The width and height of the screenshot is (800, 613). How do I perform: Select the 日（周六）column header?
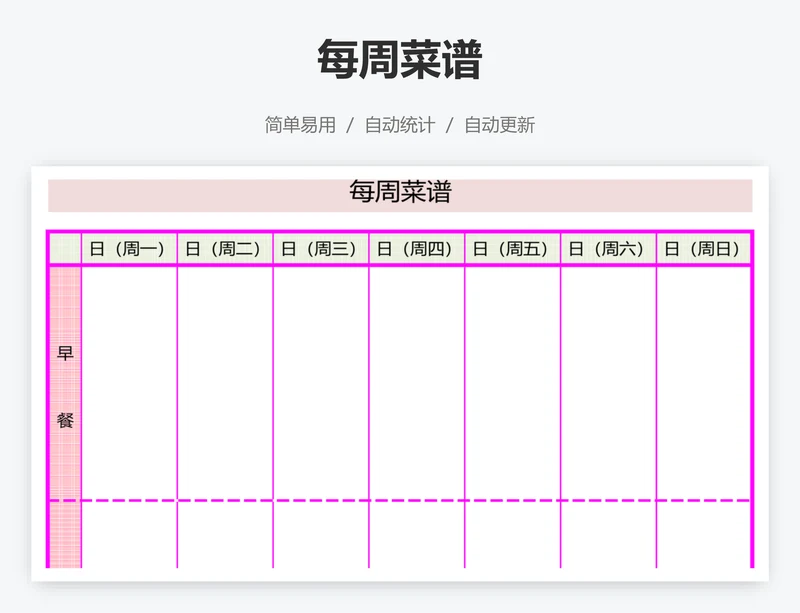[x=608, y=249]
